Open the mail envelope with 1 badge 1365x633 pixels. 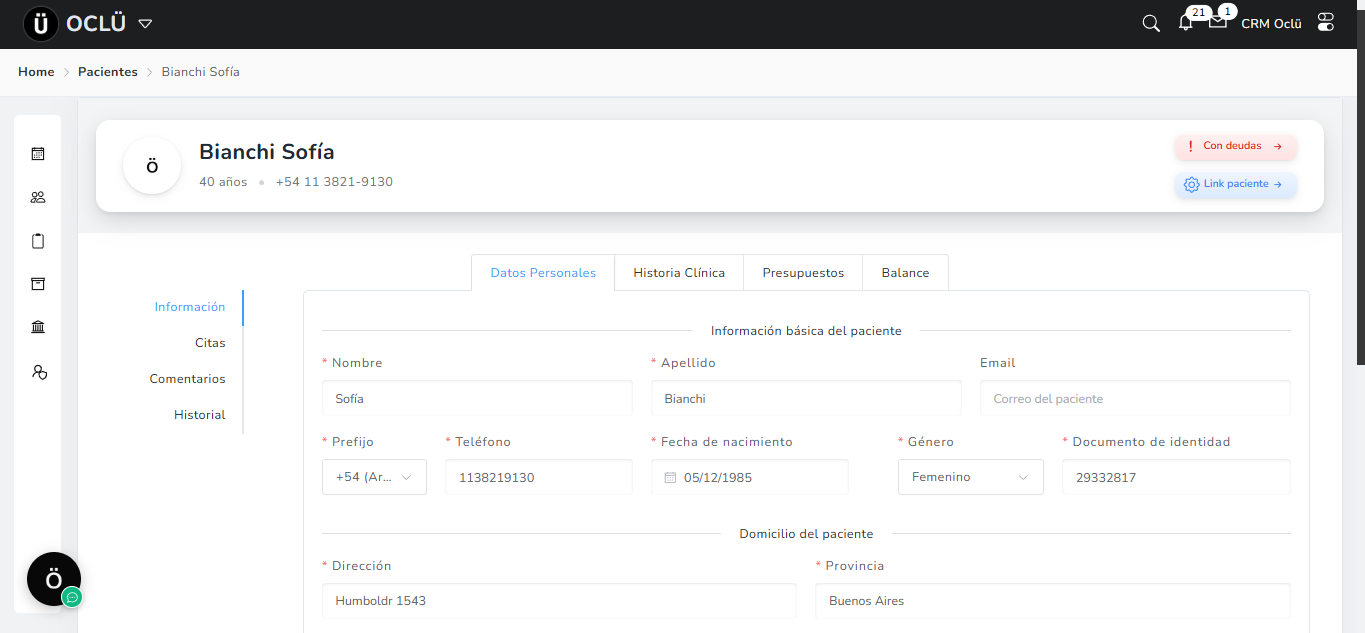click(1218, 22)
